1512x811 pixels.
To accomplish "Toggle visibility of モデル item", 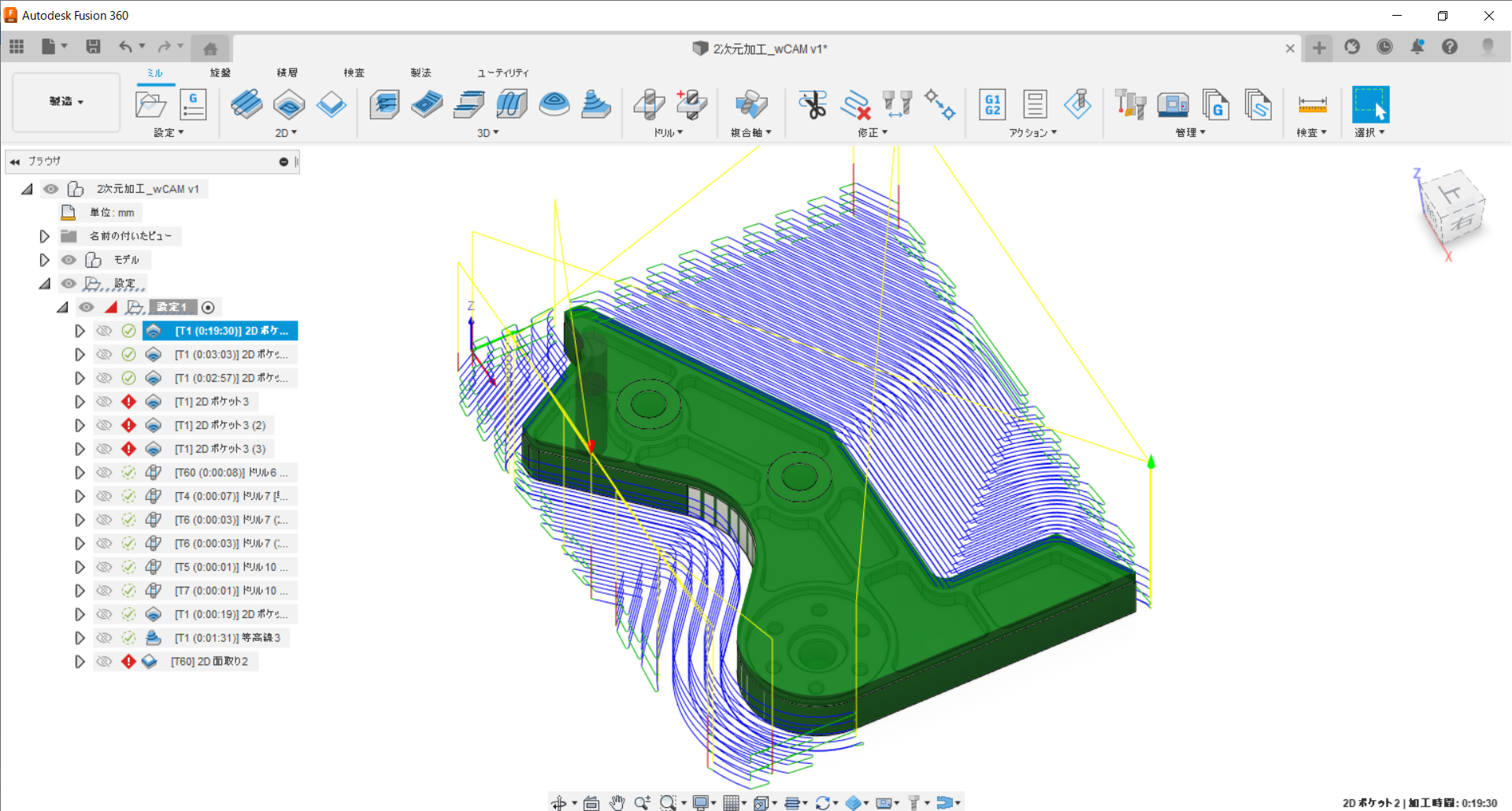I will tap(69, 260).
